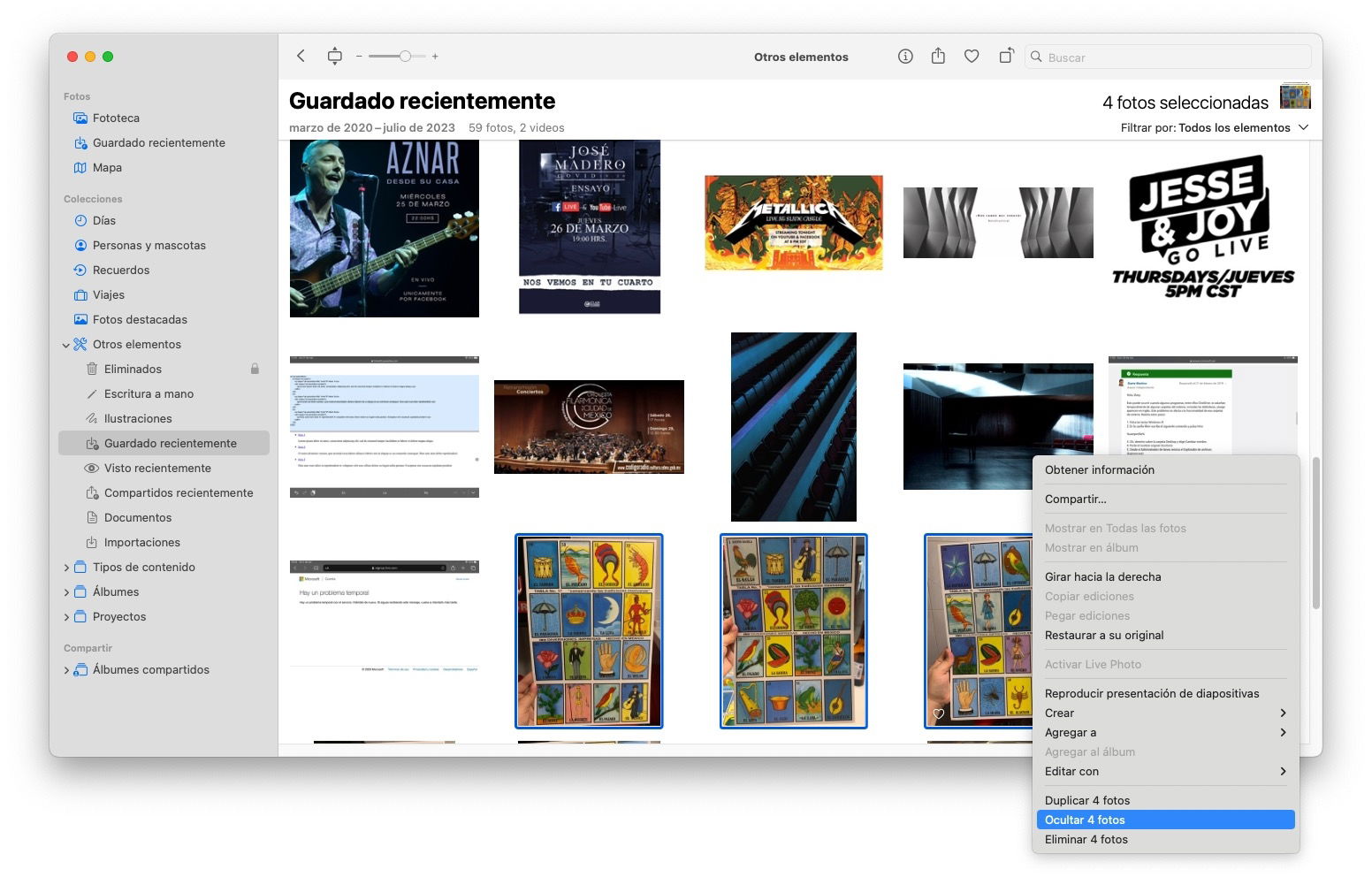Viewport: 1372px width, 877px height.
Task: Open Fotos destacadas collection
Action: [140, 319]
